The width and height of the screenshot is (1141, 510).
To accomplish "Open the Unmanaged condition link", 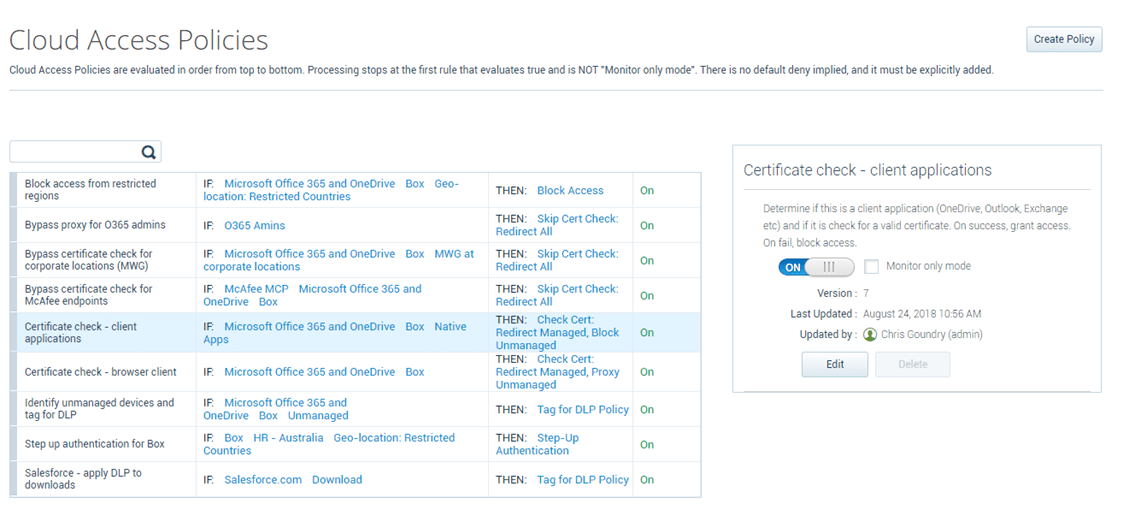I will click(318, 415).
